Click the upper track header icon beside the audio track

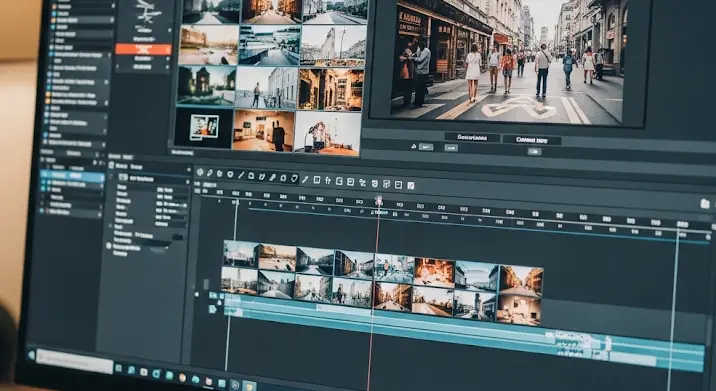[x=213, y=296]
